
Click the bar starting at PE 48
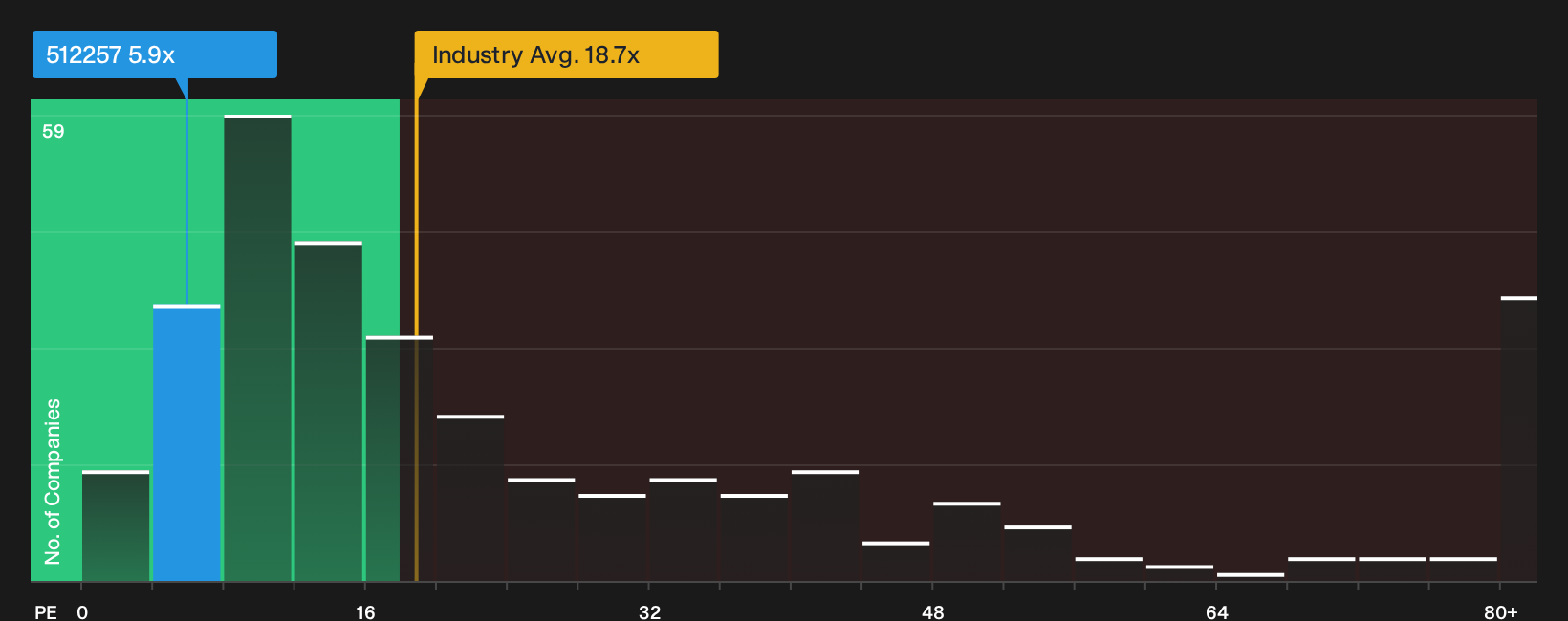coord(967,541)
